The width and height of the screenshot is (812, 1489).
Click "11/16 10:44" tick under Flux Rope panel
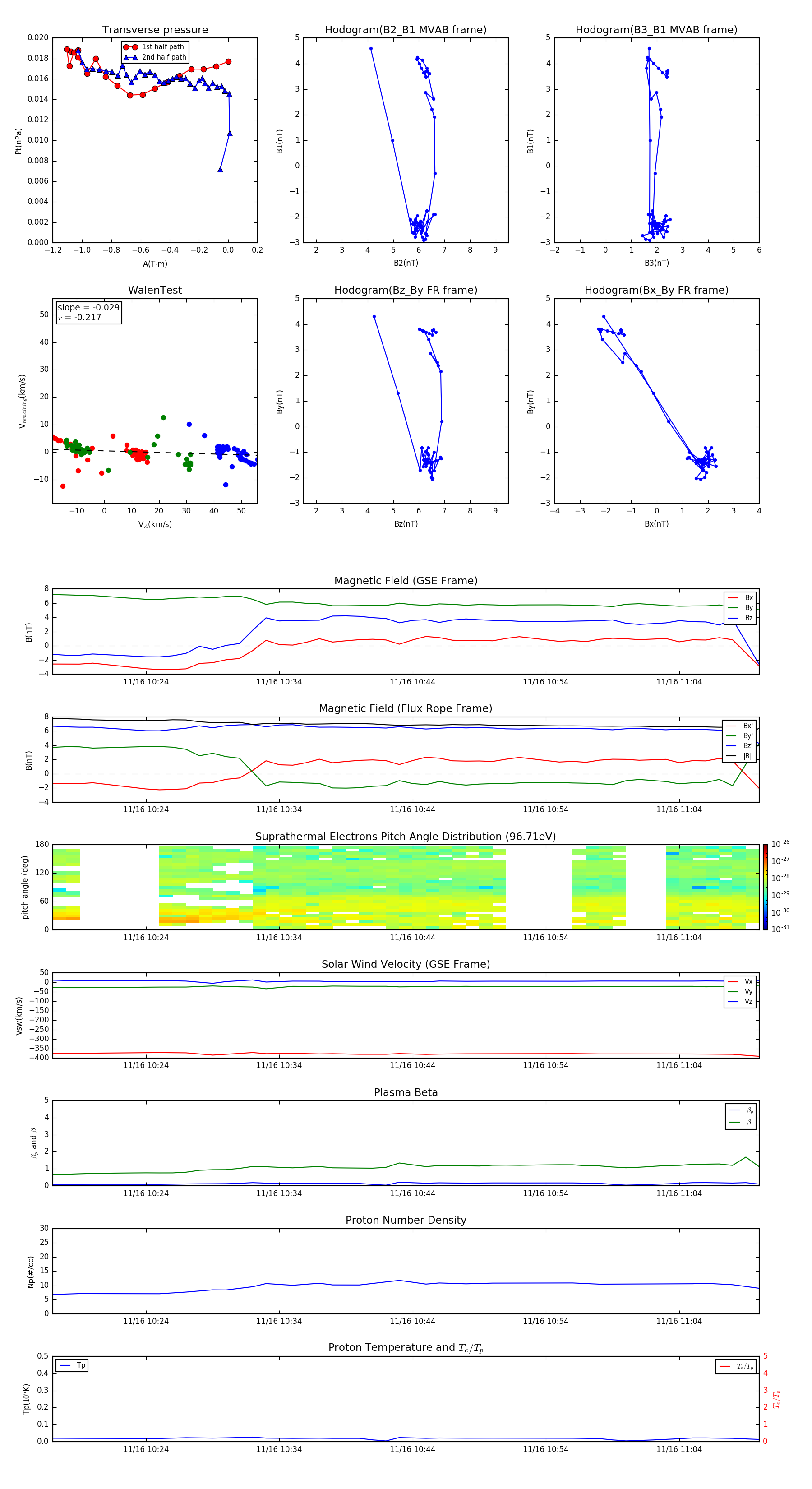pyautogui.click(x=412, y=810)
